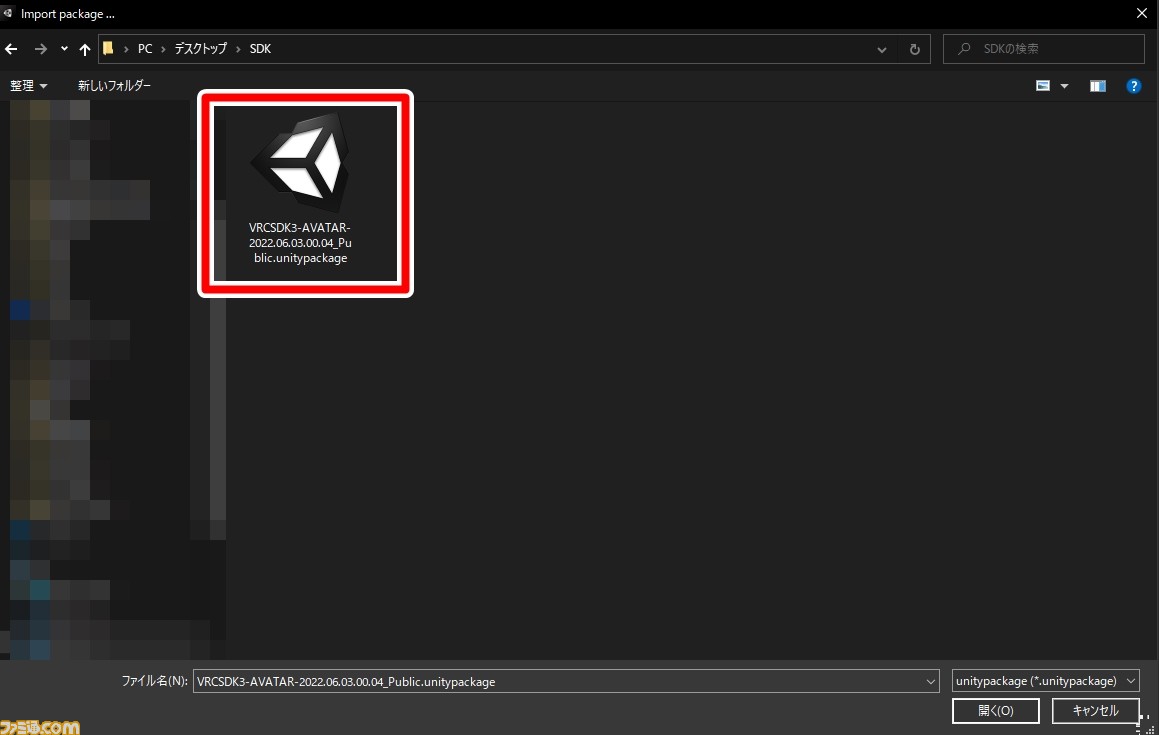
Task: Expand chevron after PC in breadcrumb
Action: tap(163, 49)
